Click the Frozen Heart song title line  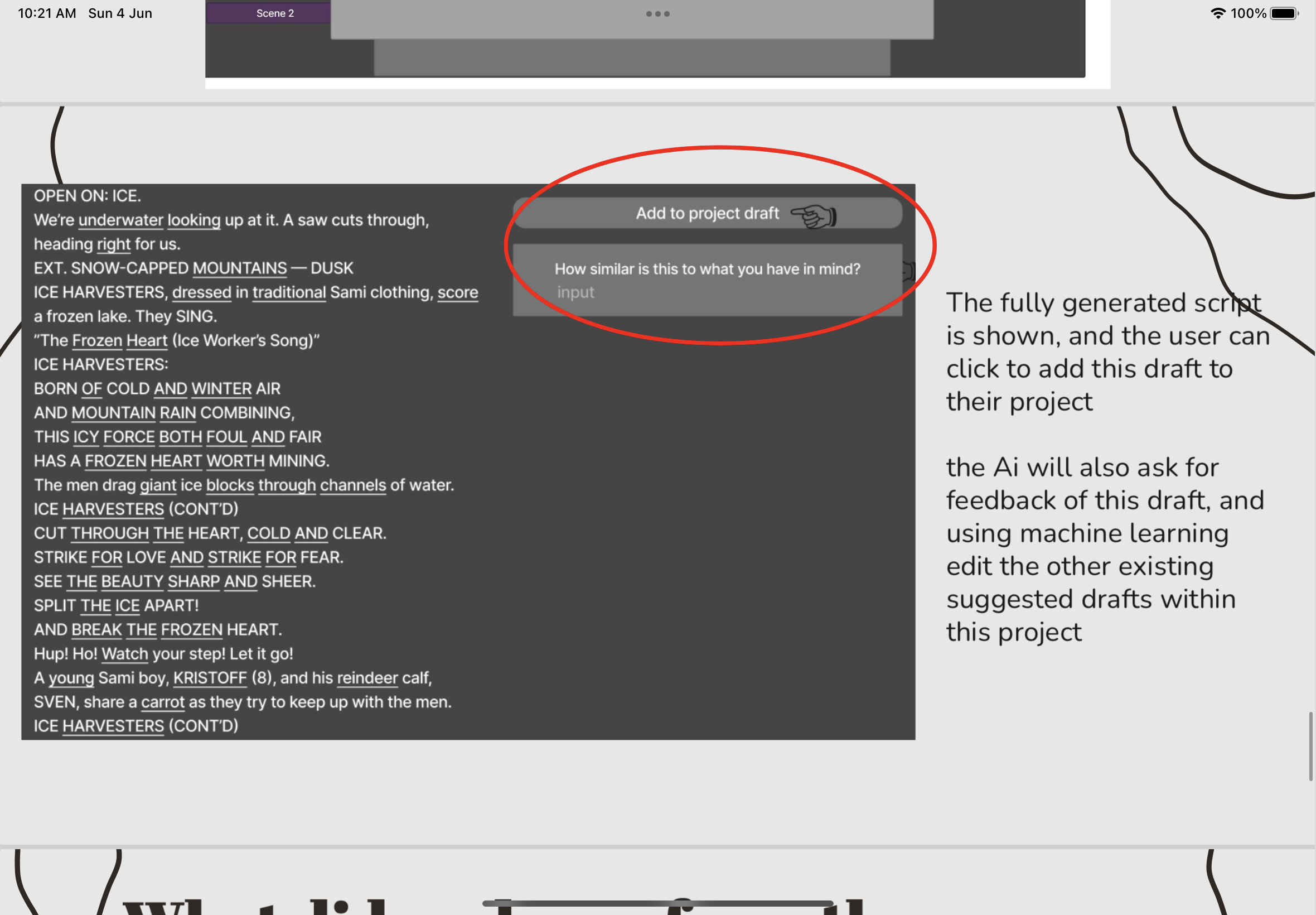[x=176, y=339]
